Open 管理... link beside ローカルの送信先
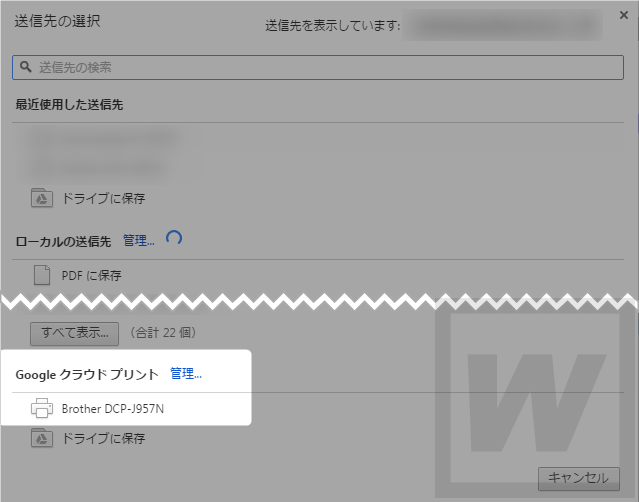639x502 pixels. point(139,240)
